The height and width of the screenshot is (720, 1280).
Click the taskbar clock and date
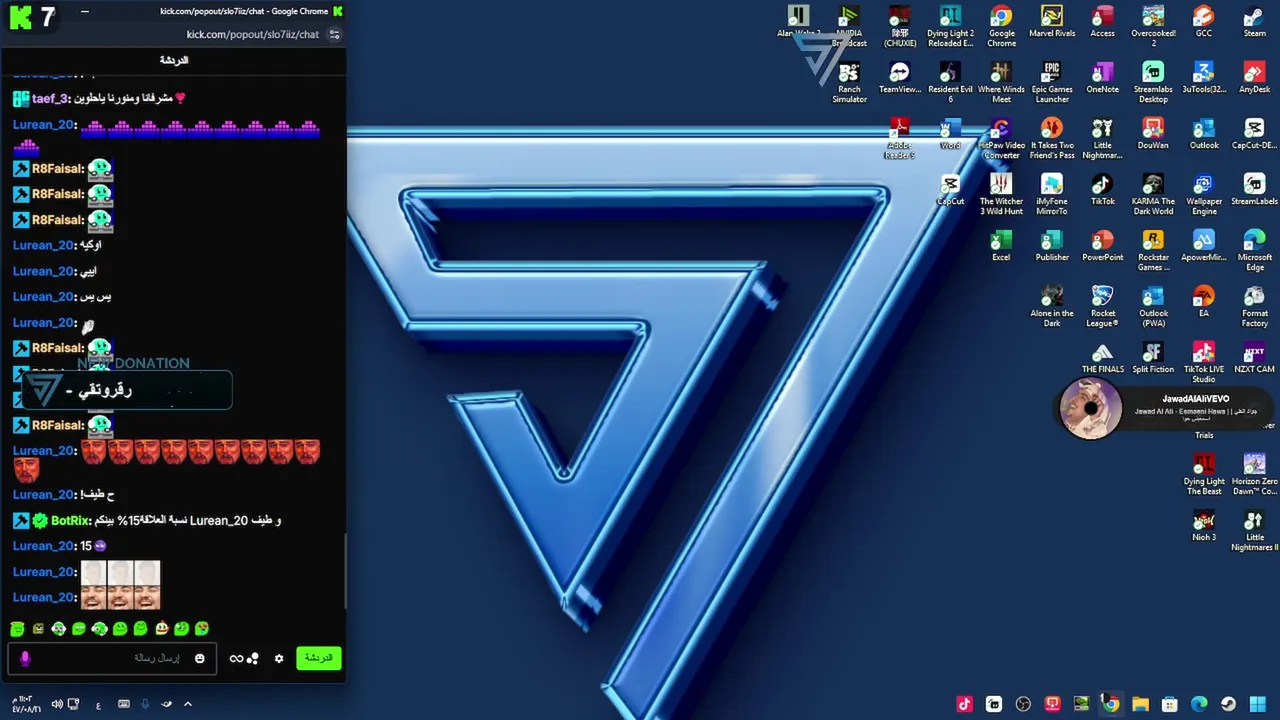coord(25,704)
